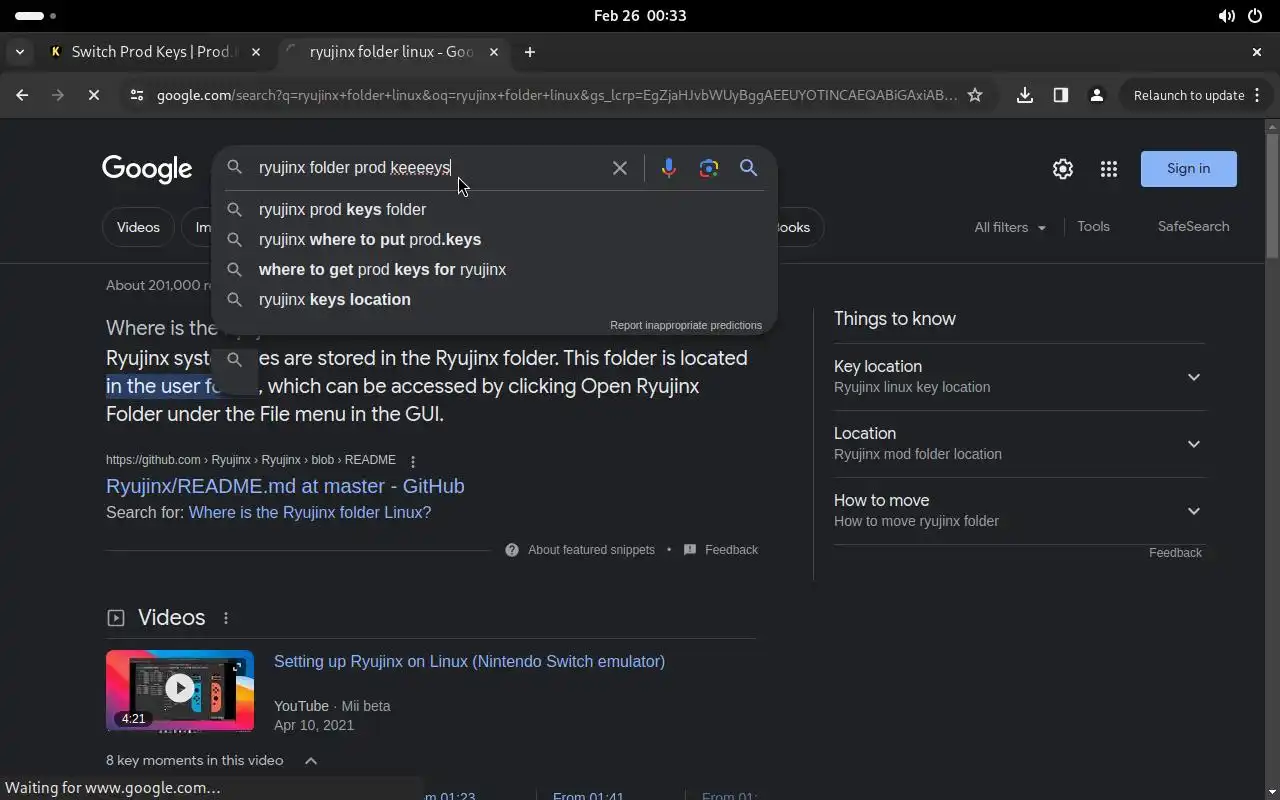
Task: Open Chrome profile icon
Action: pyautogui.click(x=1097, y=95)
